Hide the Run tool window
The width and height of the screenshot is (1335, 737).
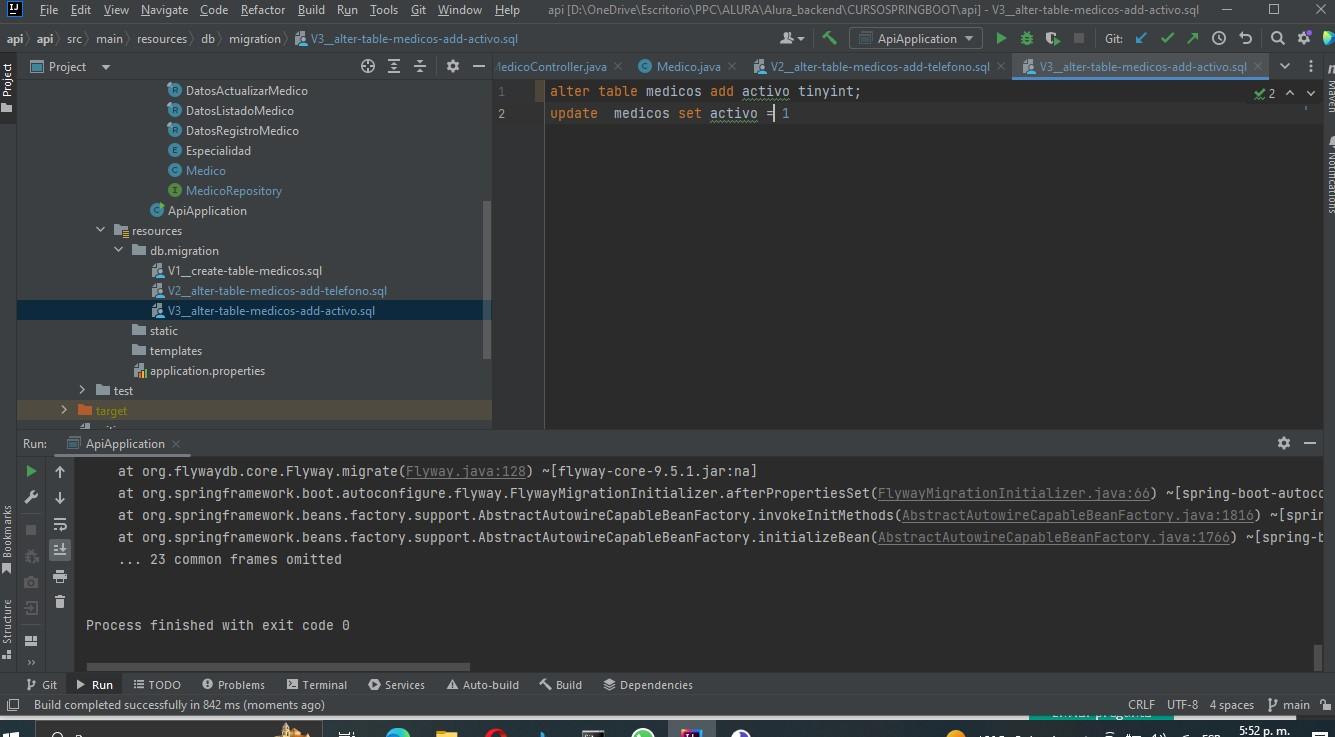1310,443
